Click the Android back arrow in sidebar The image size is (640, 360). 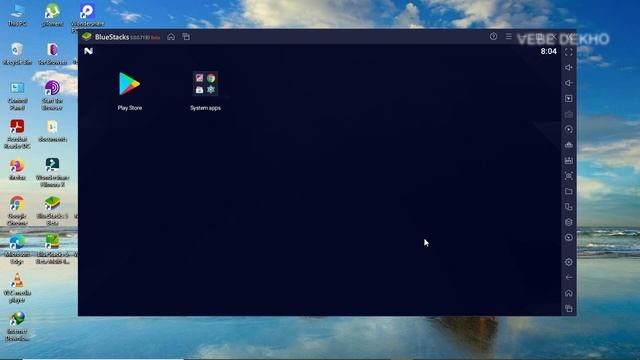[x=569, y=278]
